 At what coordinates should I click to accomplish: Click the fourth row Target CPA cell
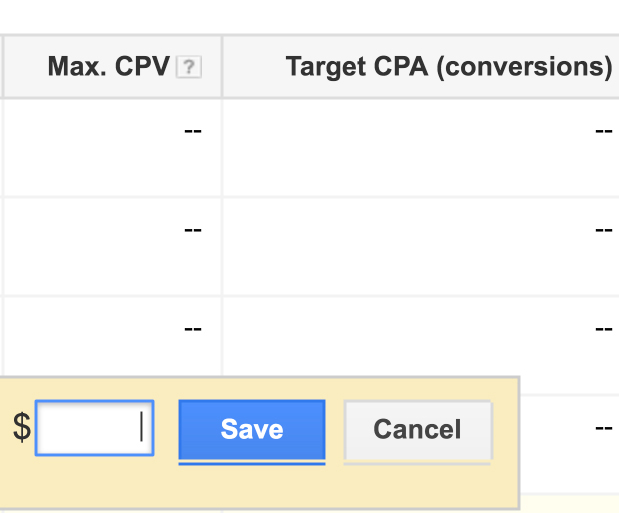(x=603, y=429)
